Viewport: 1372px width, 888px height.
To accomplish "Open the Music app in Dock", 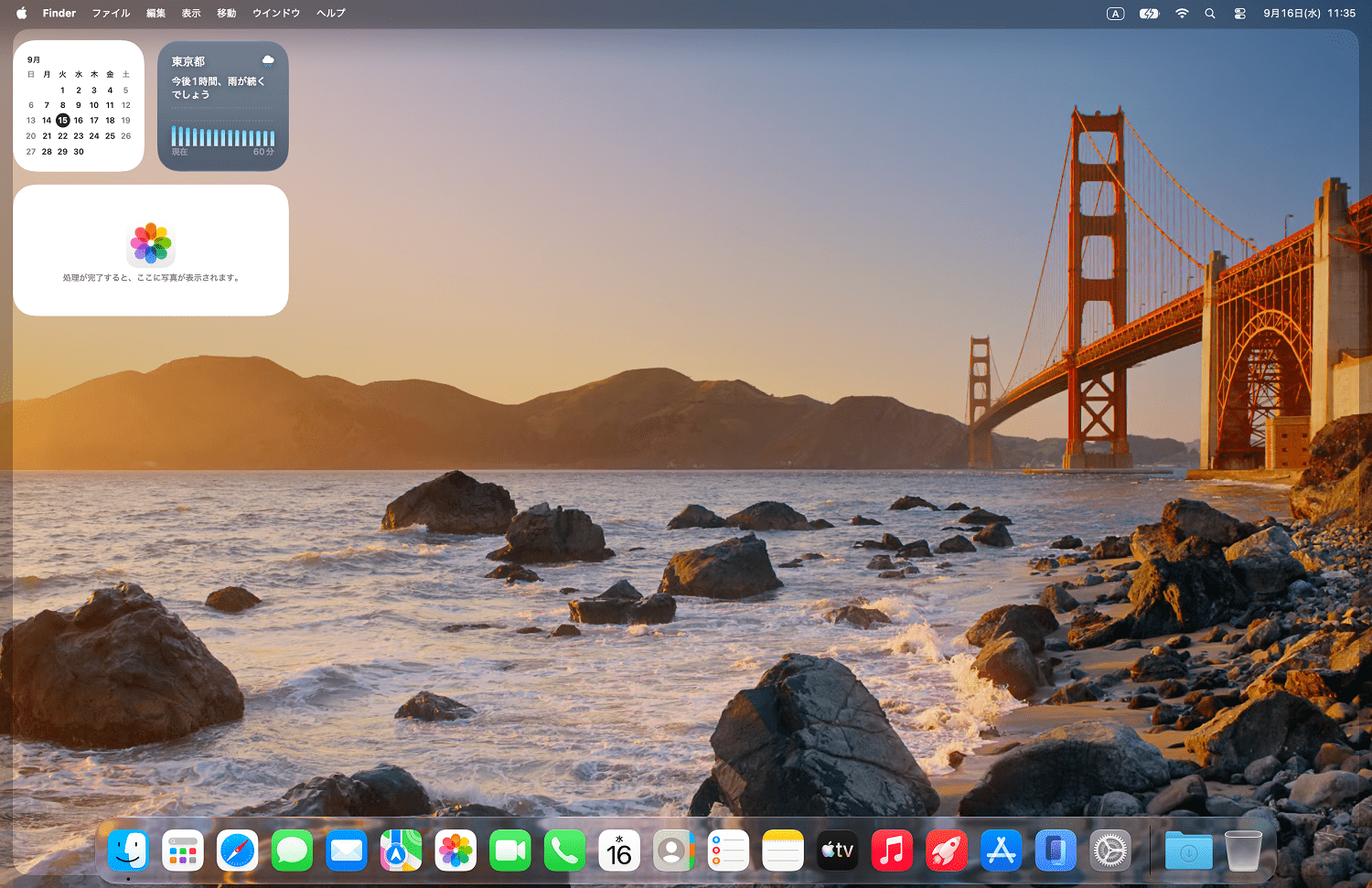I will tap(892, 851).
